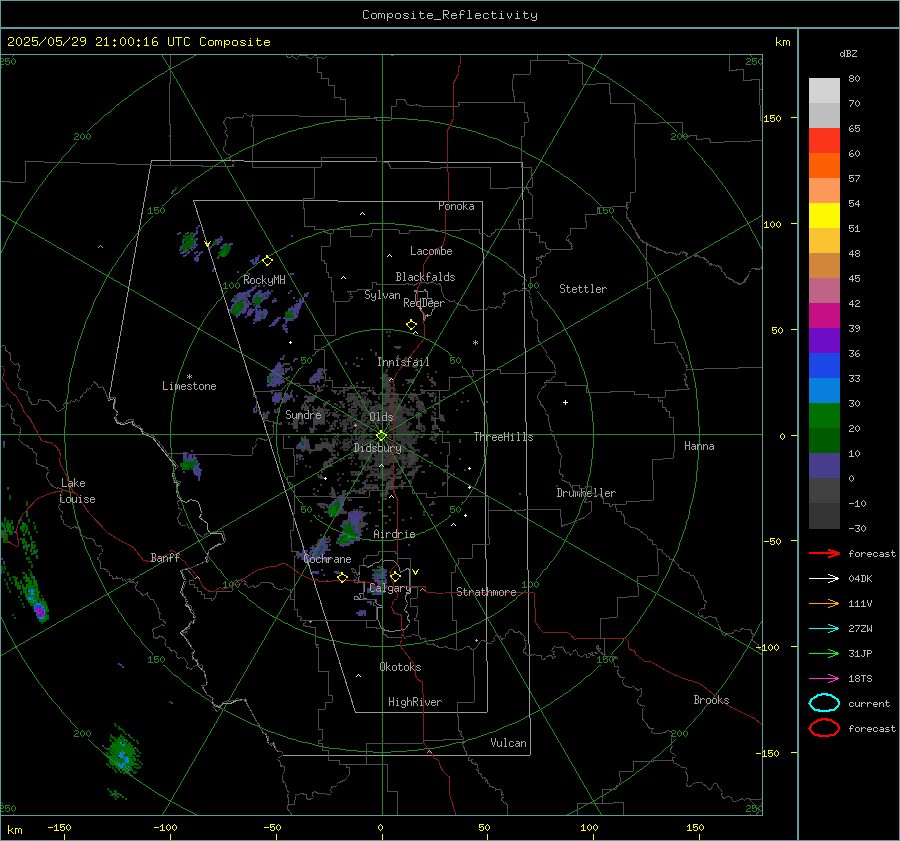Click the Lacombe city label
This screenshot has height=841, width=900.
[430, 251]
